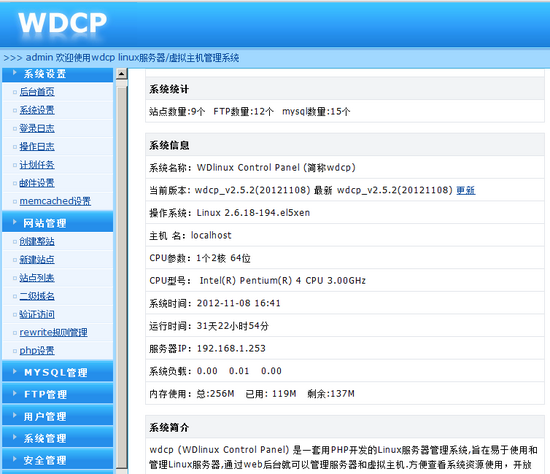Screen dimensions: 550x474
Task: Open memcached设置 link
Action: click(x=55, y=201)
